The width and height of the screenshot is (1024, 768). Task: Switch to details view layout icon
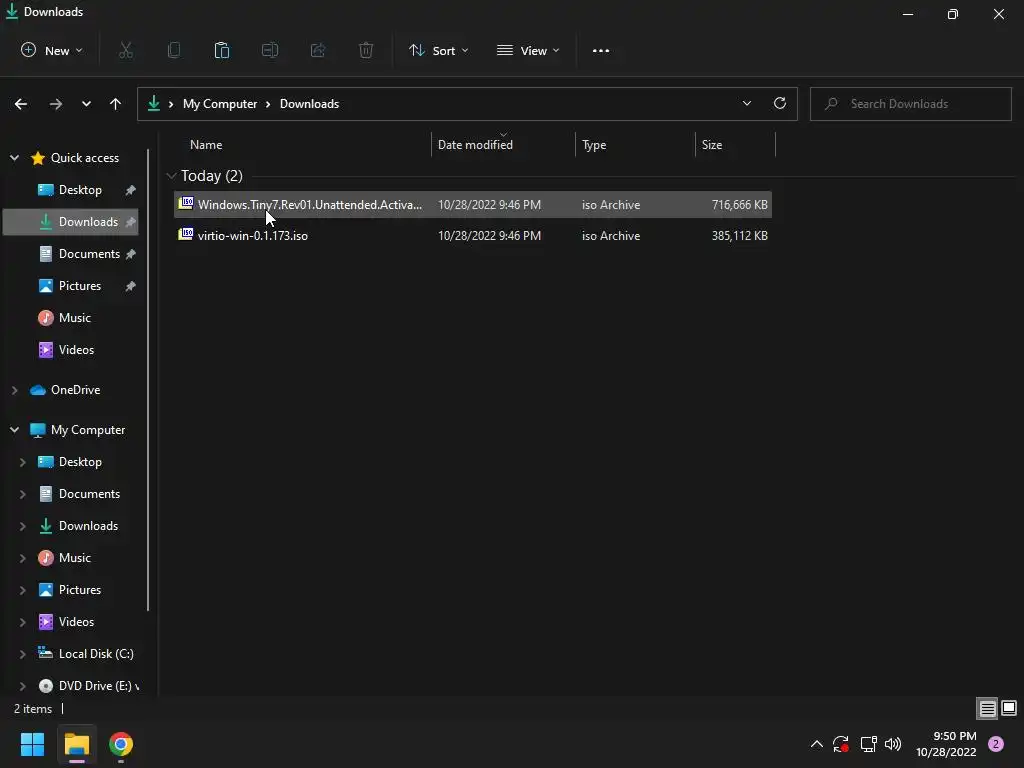tap(987, 708)
